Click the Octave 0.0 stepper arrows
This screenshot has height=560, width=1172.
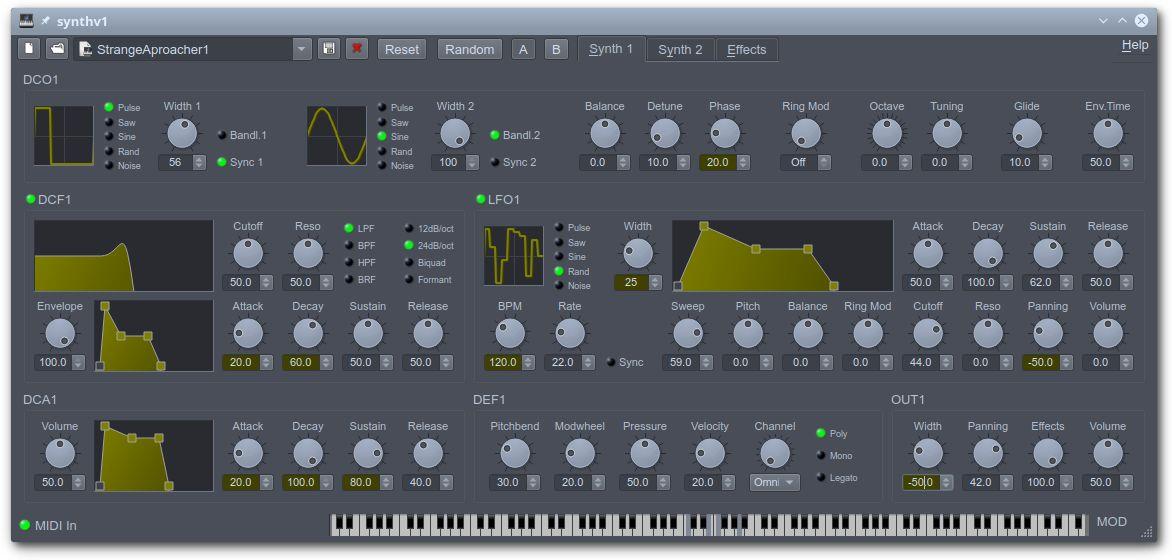tap(906, 162)
